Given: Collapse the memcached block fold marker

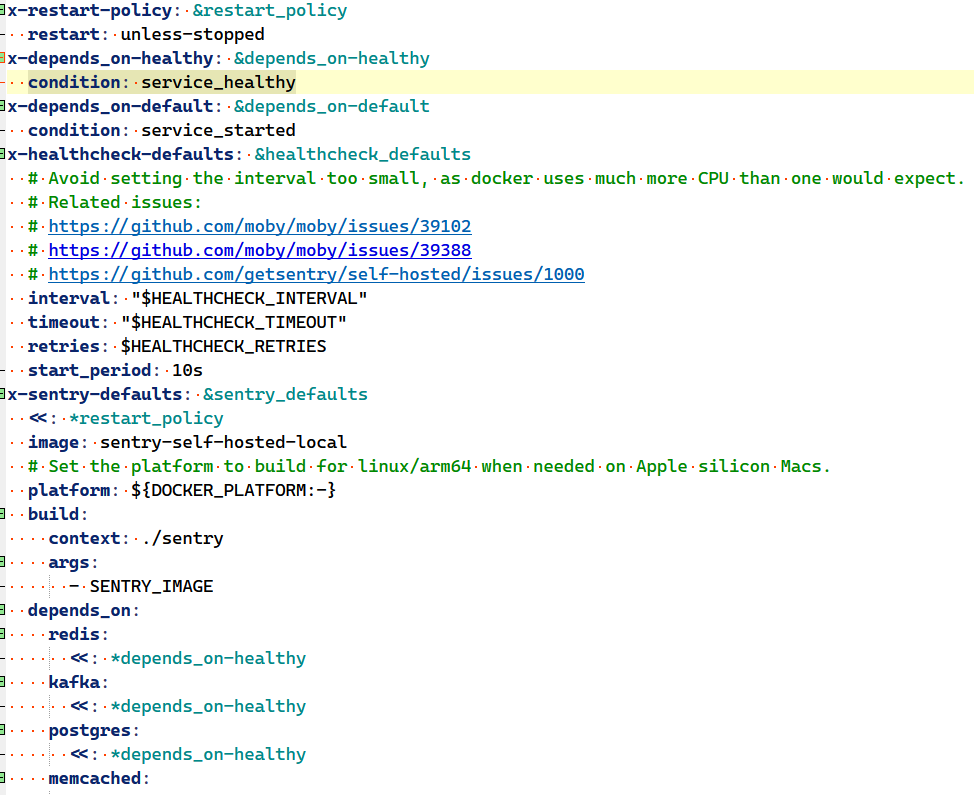Looking at the screenshot, I should tap(3, 779).
